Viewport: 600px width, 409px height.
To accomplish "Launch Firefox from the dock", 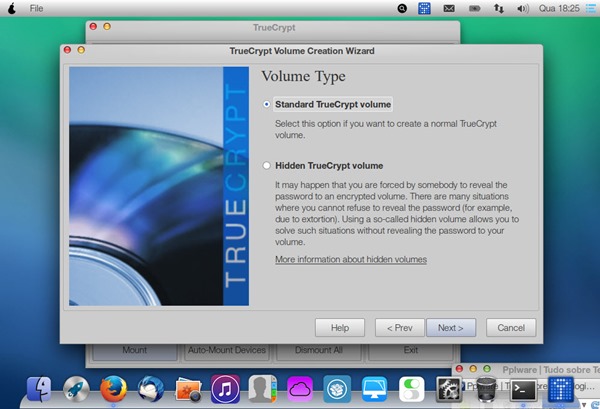I will tap(113, 389).
